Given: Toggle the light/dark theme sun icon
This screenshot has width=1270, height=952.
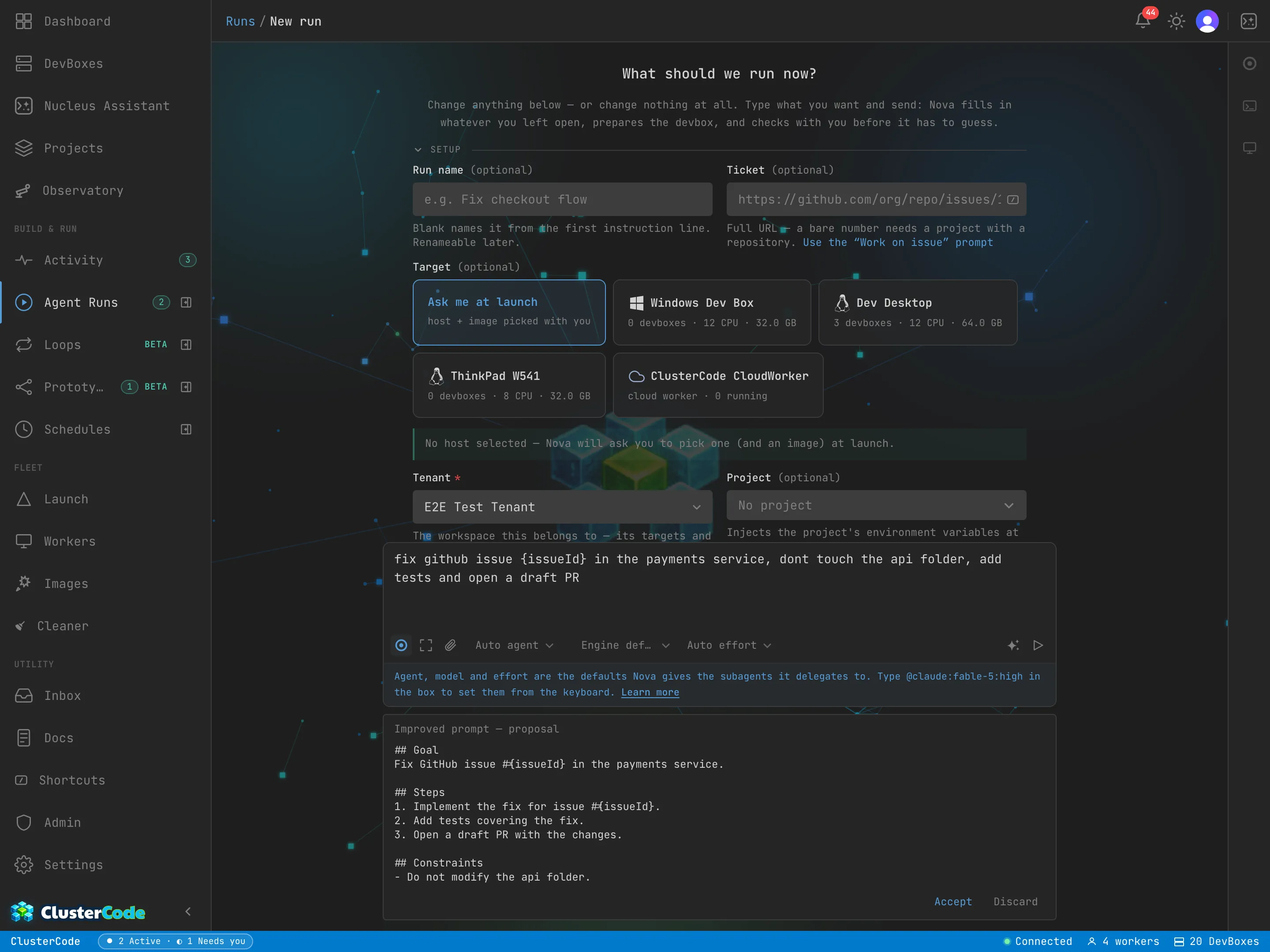Looking at the screenshot, I should (x=1176, y=21).
